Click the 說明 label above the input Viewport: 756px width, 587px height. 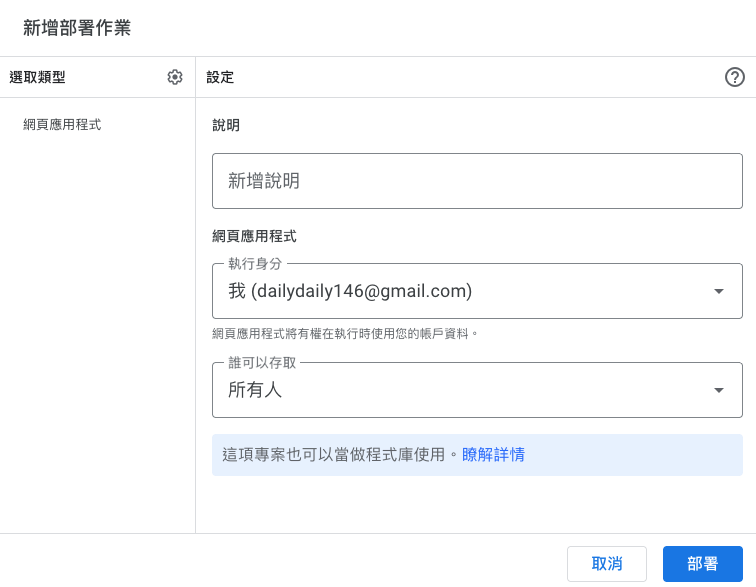[226, 125]
